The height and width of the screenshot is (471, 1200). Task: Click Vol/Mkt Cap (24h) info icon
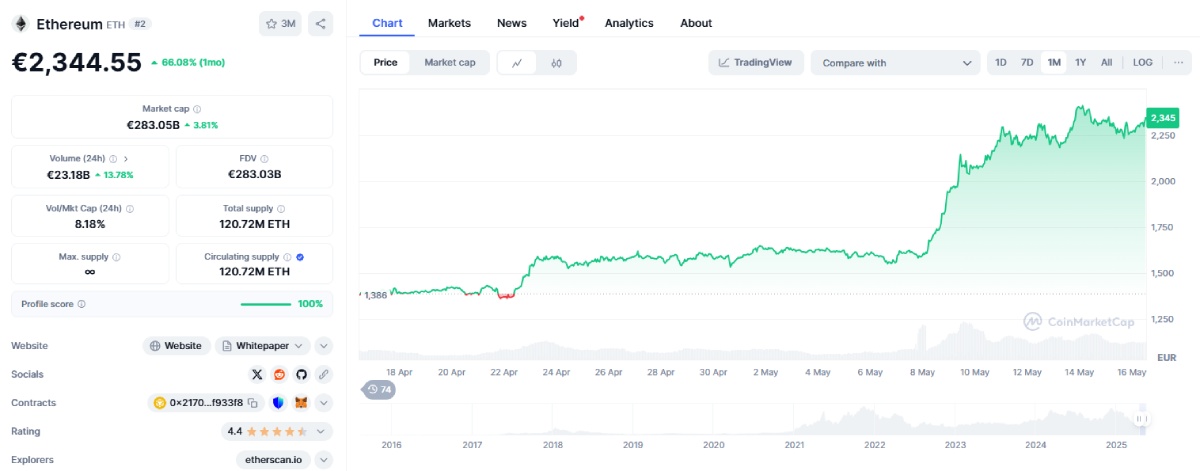click(x=130, y=208)
